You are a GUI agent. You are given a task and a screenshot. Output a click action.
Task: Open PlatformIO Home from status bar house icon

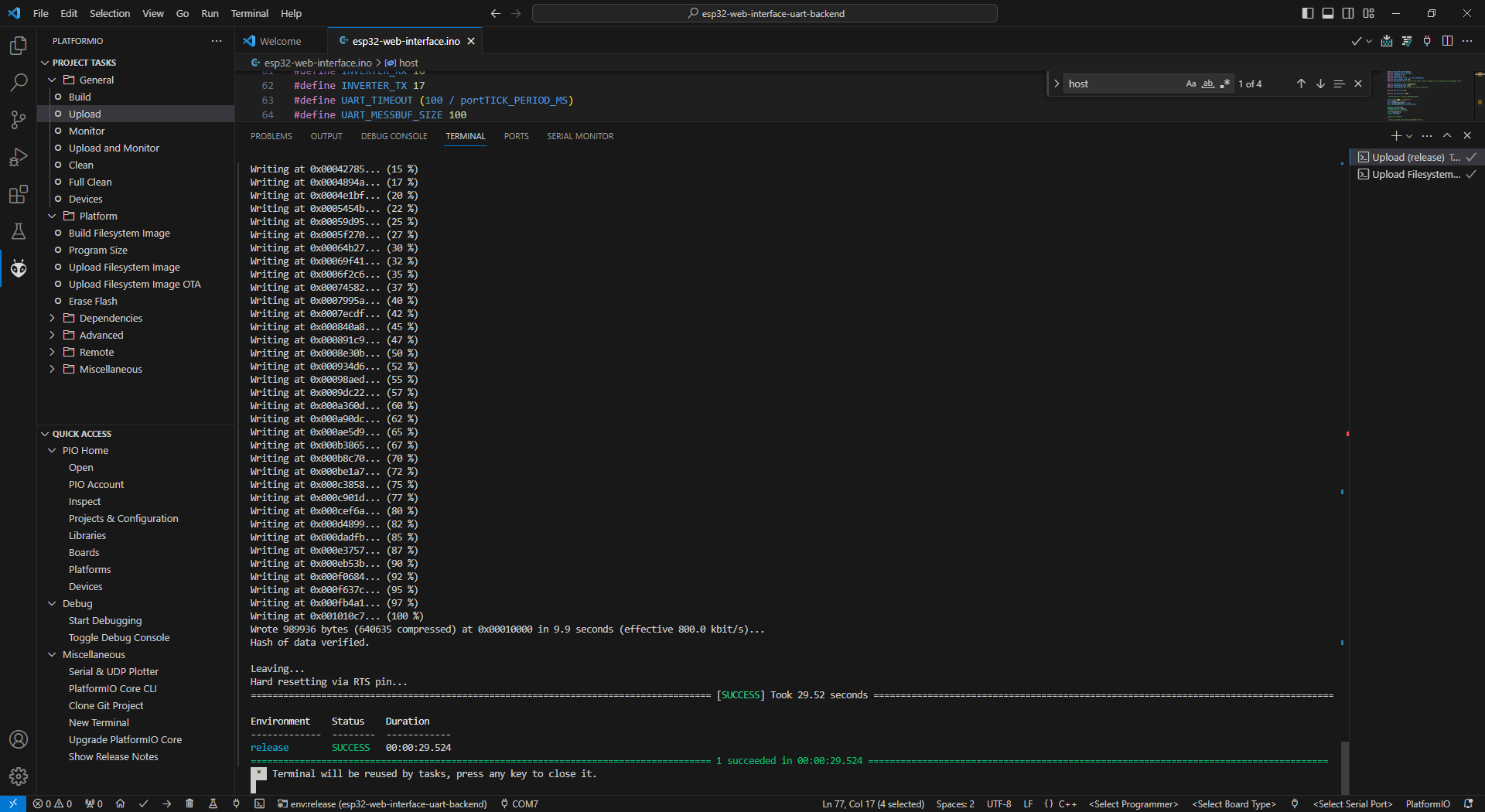(x=120, y=803)
